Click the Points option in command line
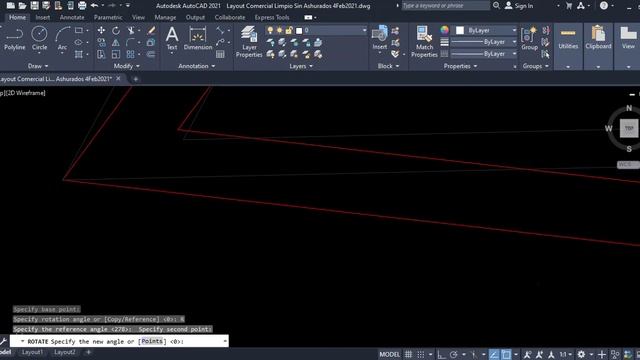The height and width of the screenshot is (360, 640). 152,341
